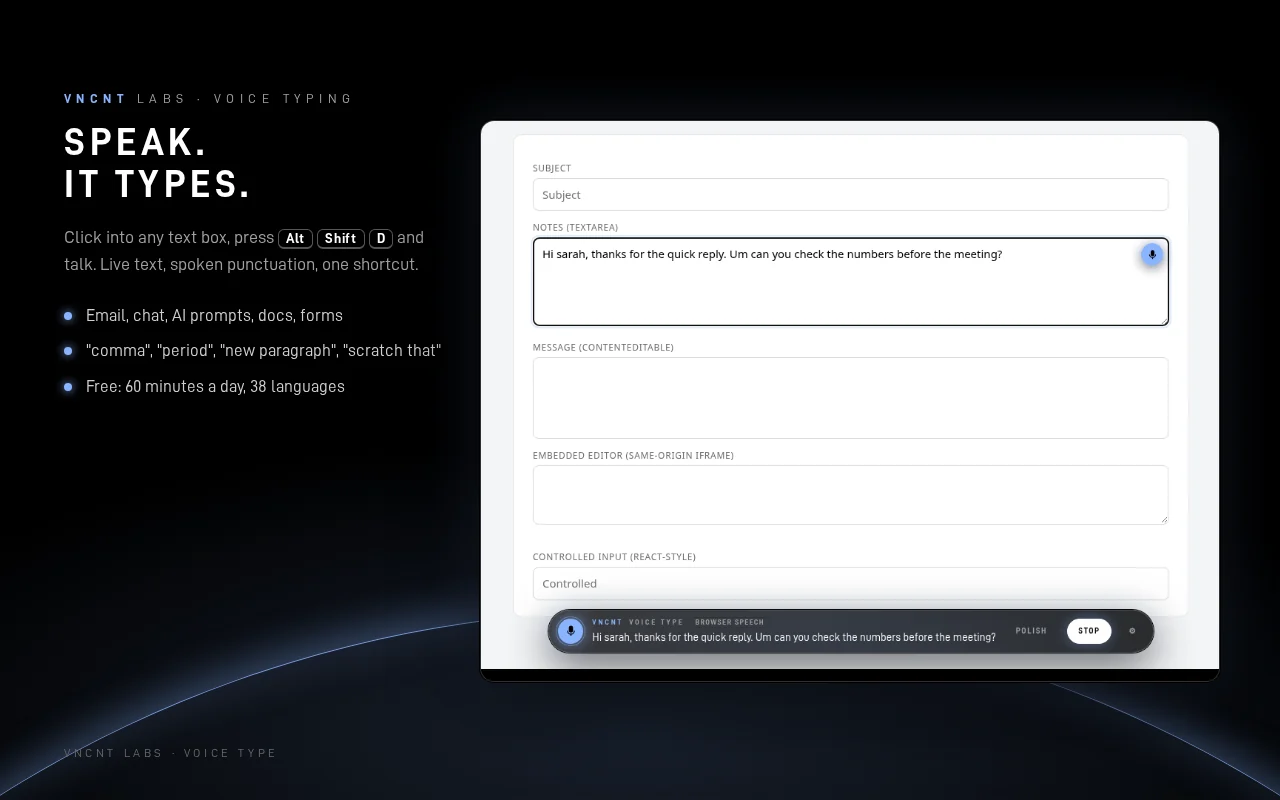
Task: Click the "VNCNT LABS · VOICE TYPE" footer text
Action: [170, 753]
